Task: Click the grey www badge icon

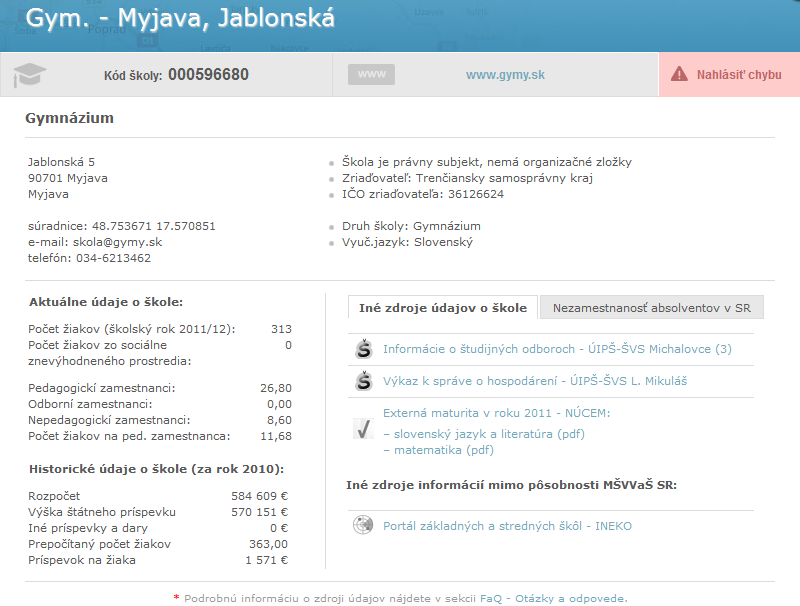Action: click(x=371, y=74)
